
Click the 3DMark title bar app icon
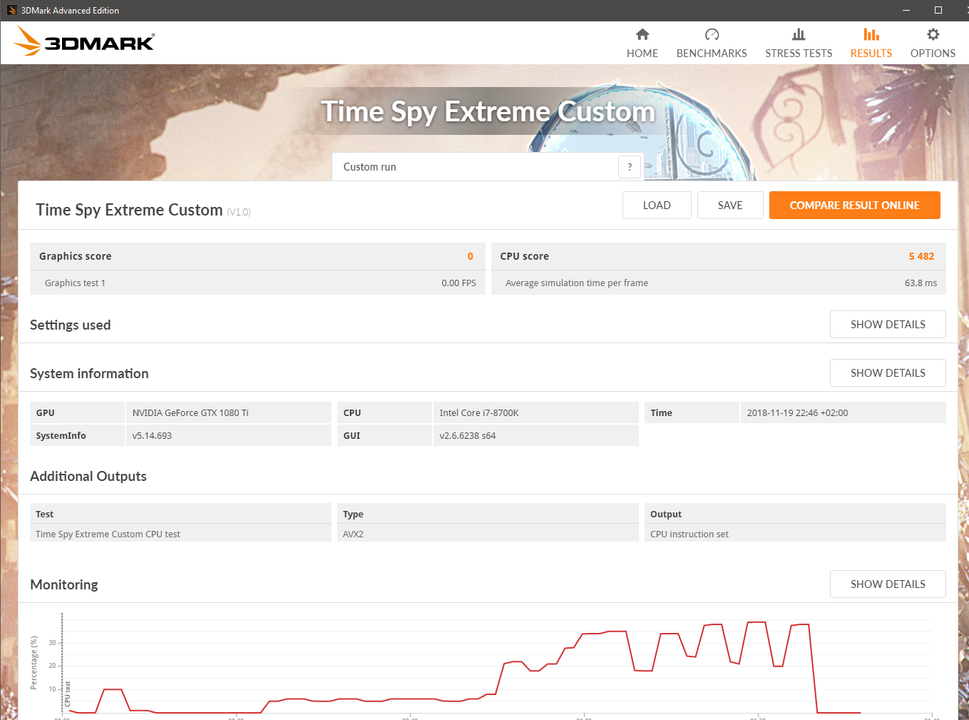click(11, 10)
